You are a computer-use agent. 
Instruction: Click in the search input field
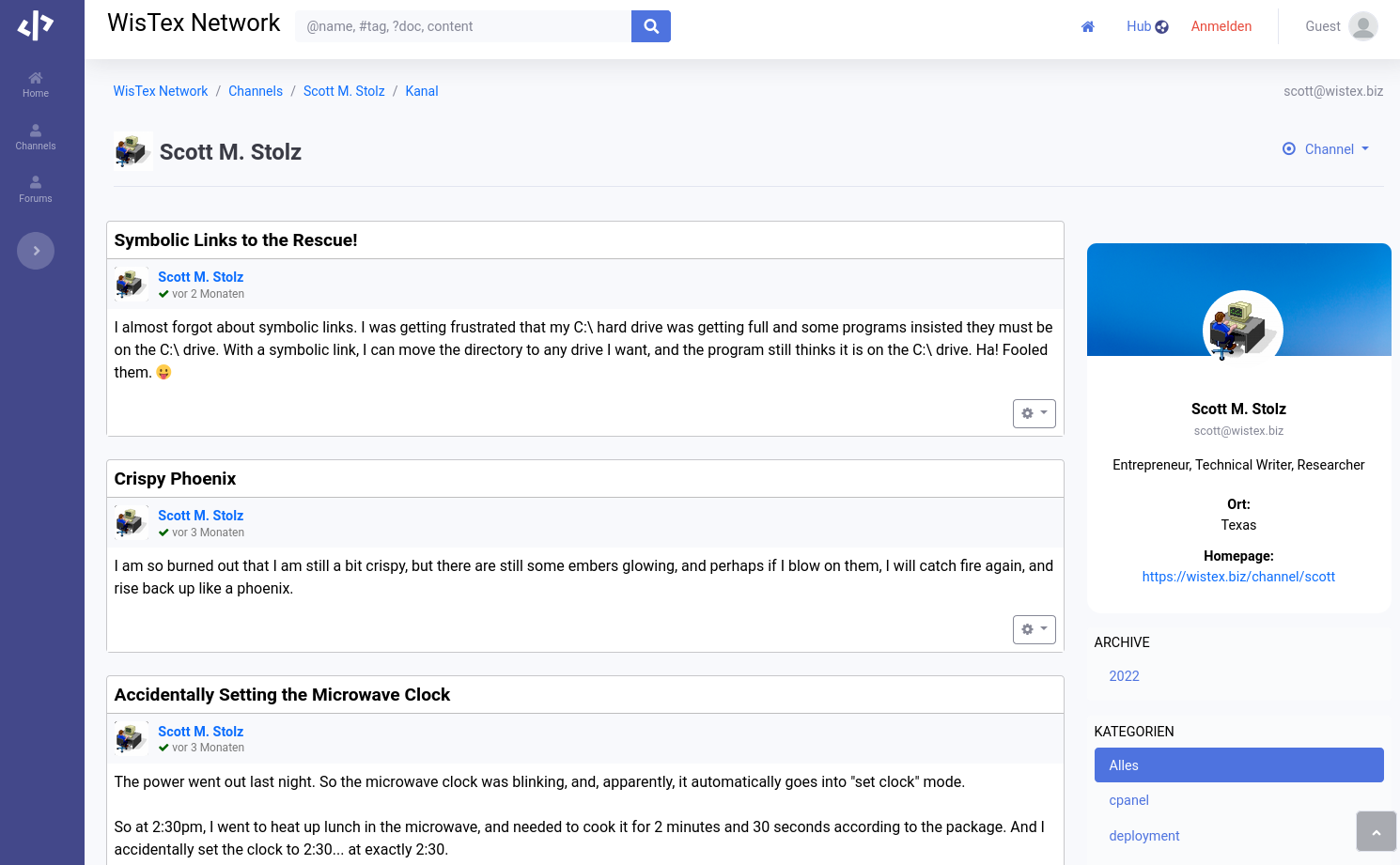(463, 26)
